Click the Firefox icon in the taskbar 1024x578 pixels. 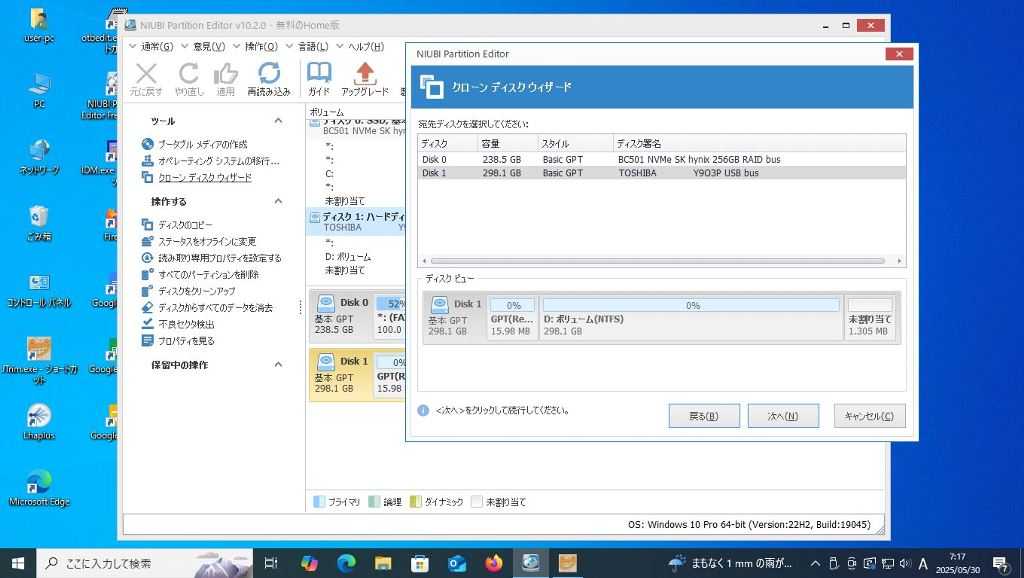point(493,563)
